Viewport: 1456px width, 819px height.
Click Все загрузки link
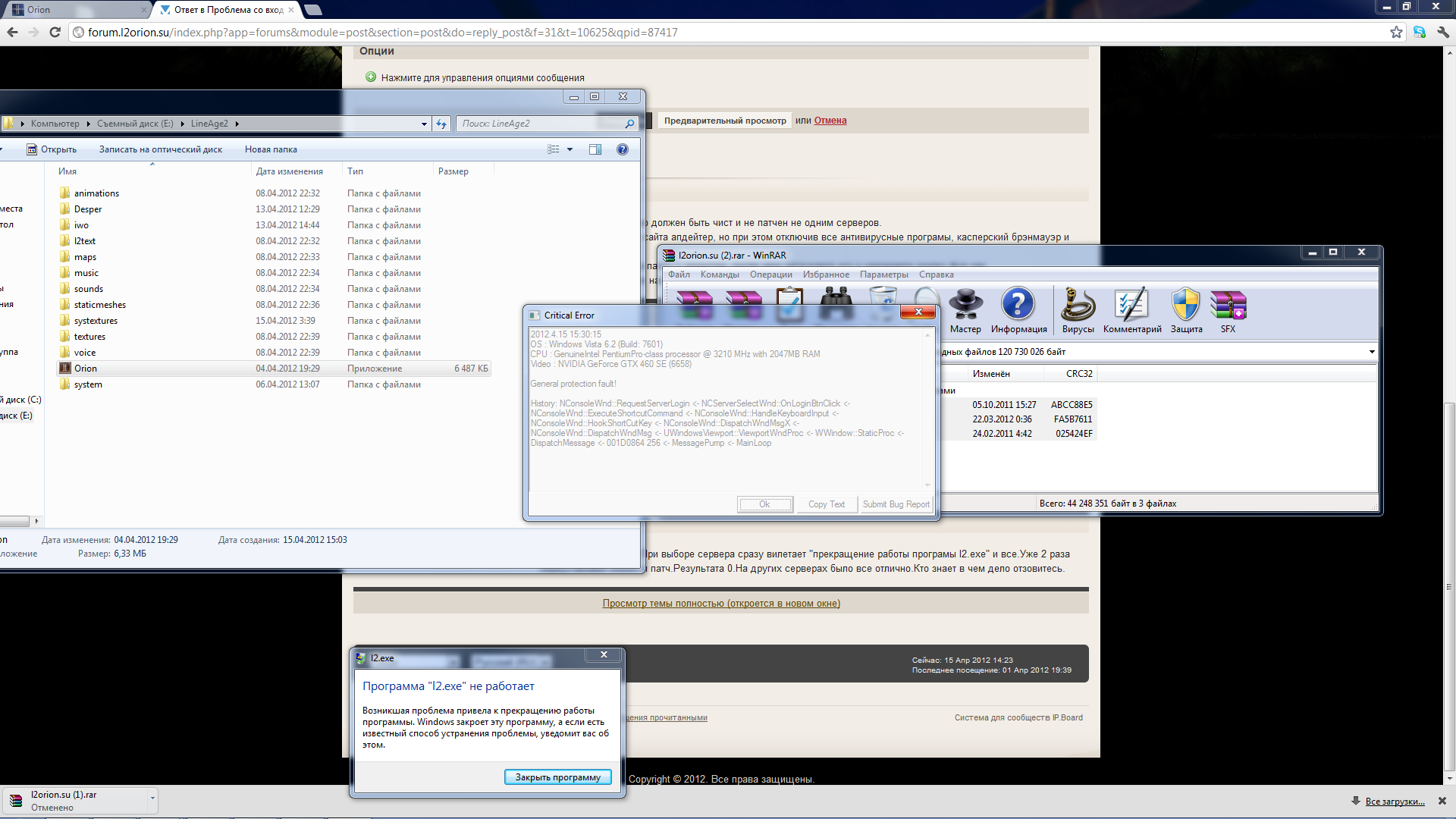point(1395,801)
